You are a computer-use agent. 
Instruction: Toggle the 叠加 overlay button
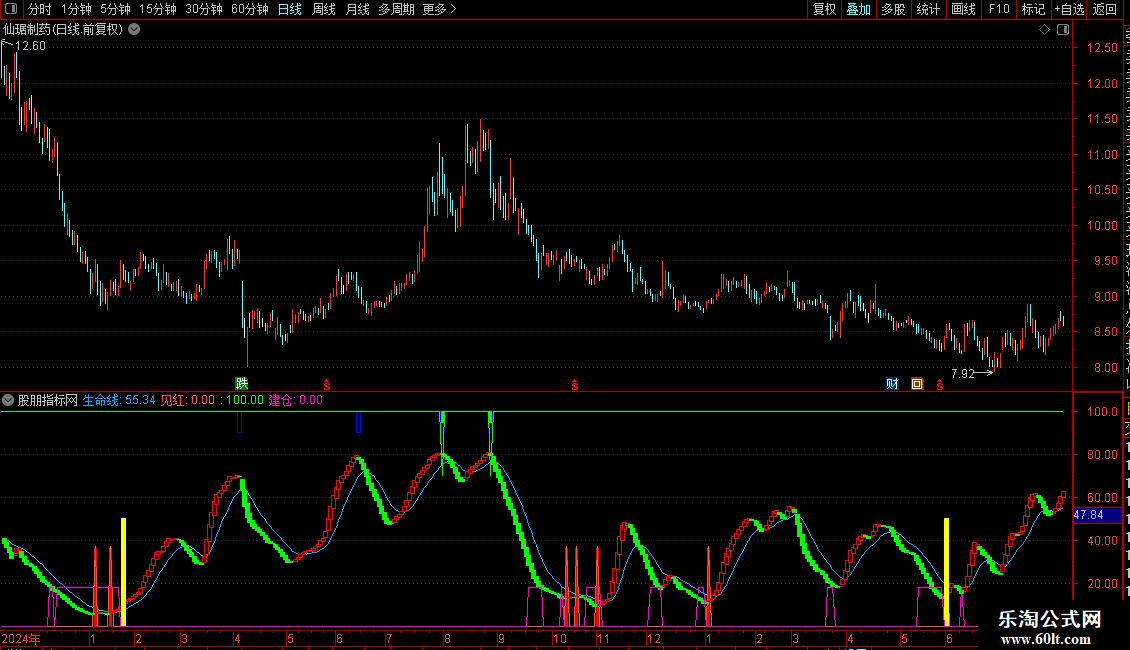click(858, 9)
